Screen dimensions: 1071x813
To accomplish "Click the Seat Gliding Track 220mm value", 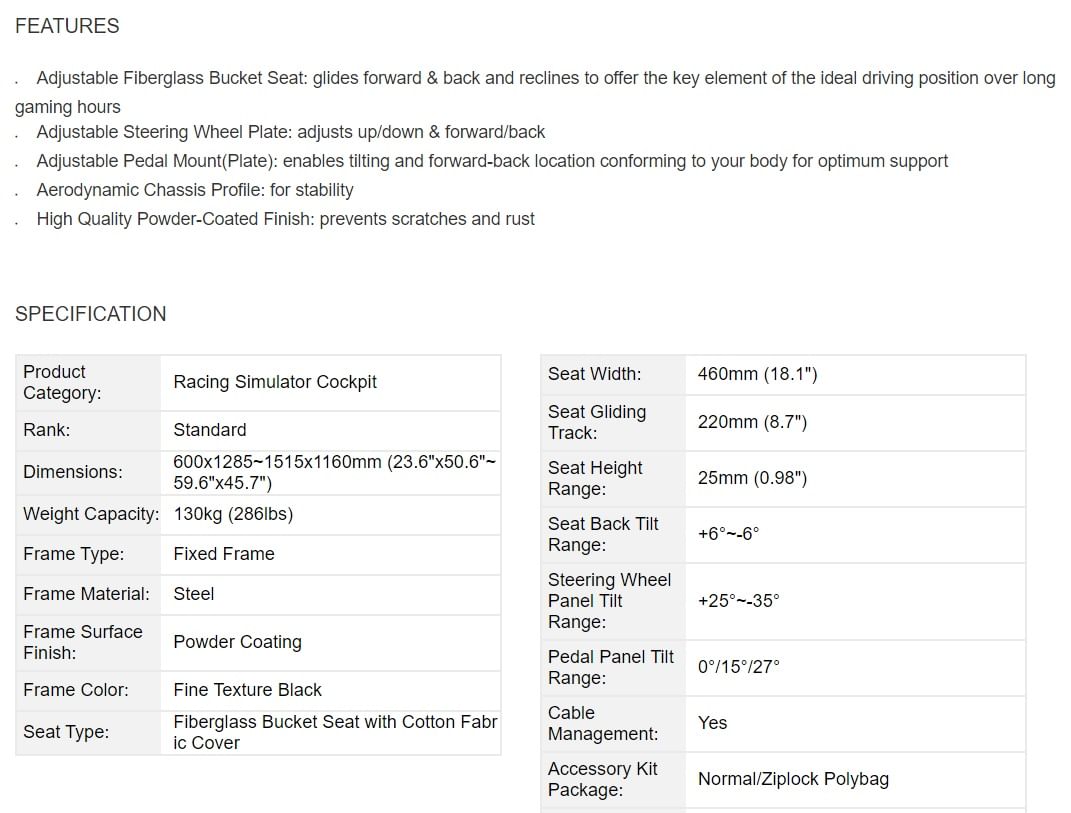I will pos(752,422).
